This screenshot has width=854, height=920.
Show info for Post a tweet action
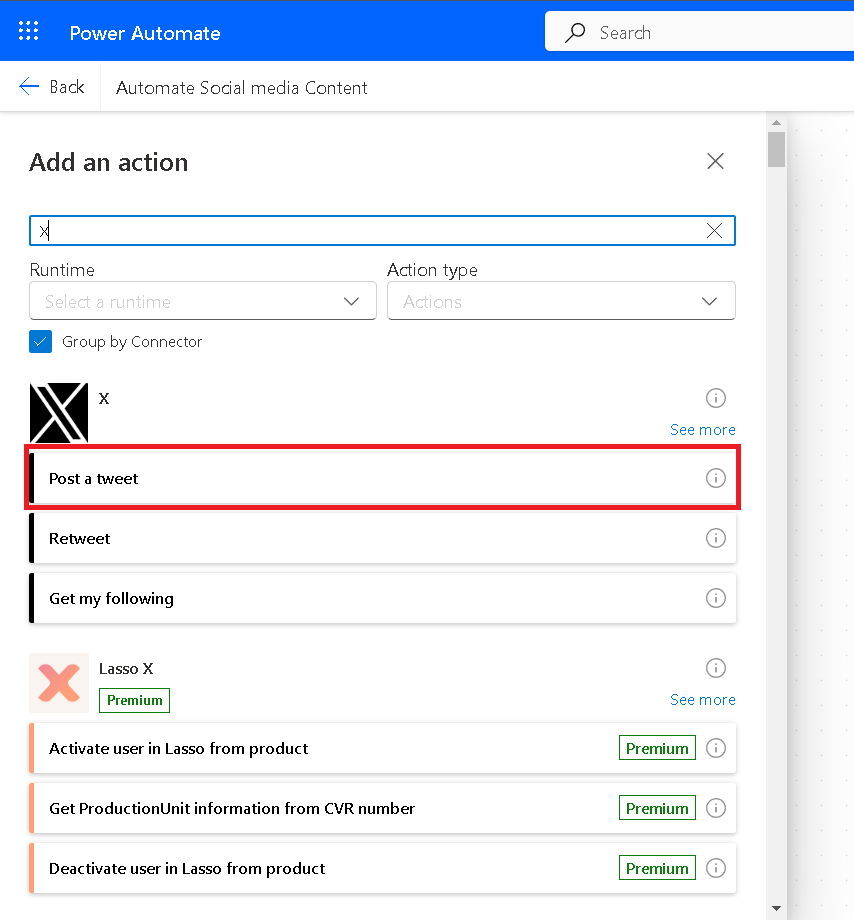715,478
